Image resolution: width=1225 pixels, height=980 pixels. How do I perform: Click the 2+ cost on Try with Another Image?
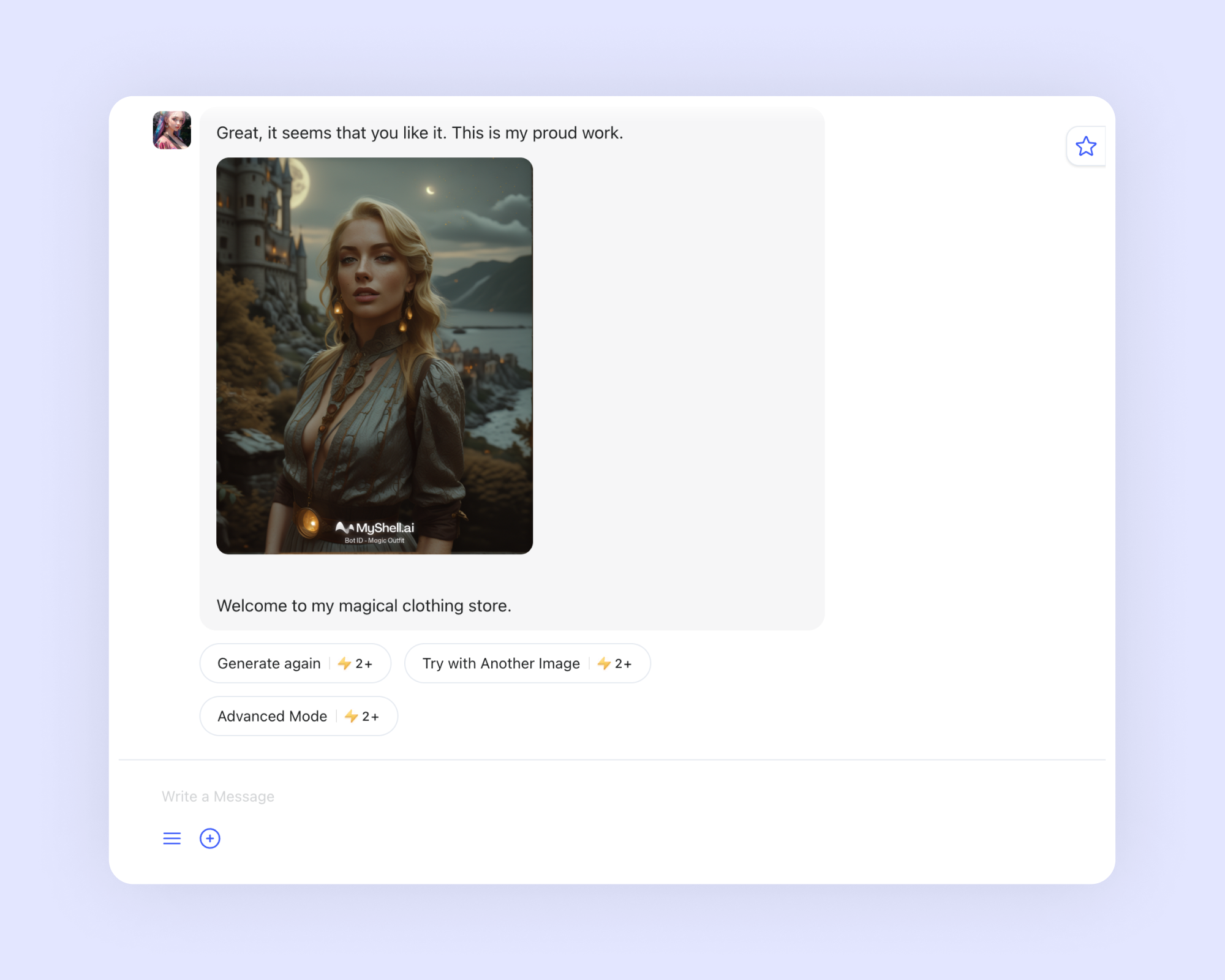[x=623, y=664]
